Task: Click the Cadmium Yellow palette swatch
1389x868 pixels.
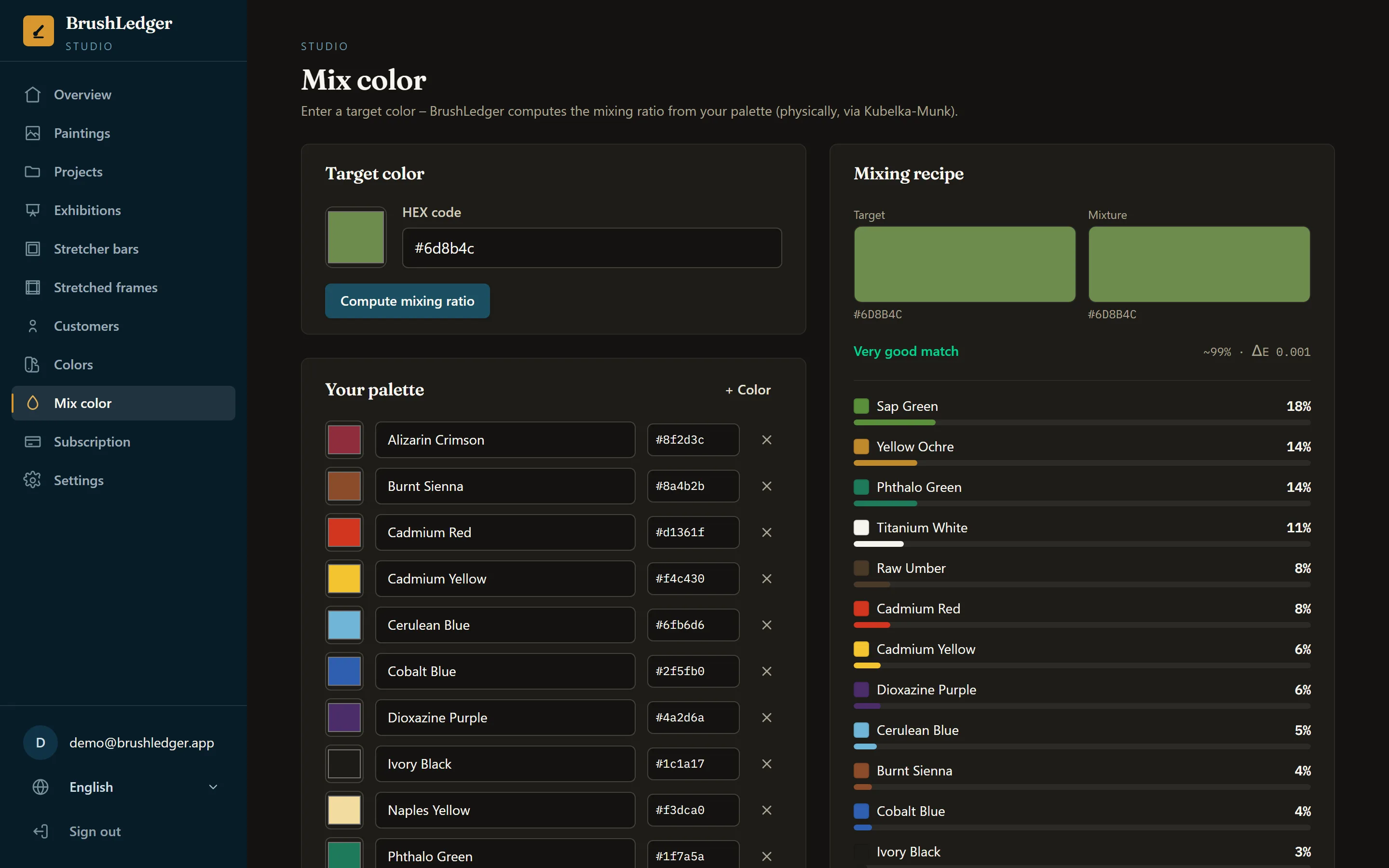Action: pyautogui.click(x=344, y=579)
